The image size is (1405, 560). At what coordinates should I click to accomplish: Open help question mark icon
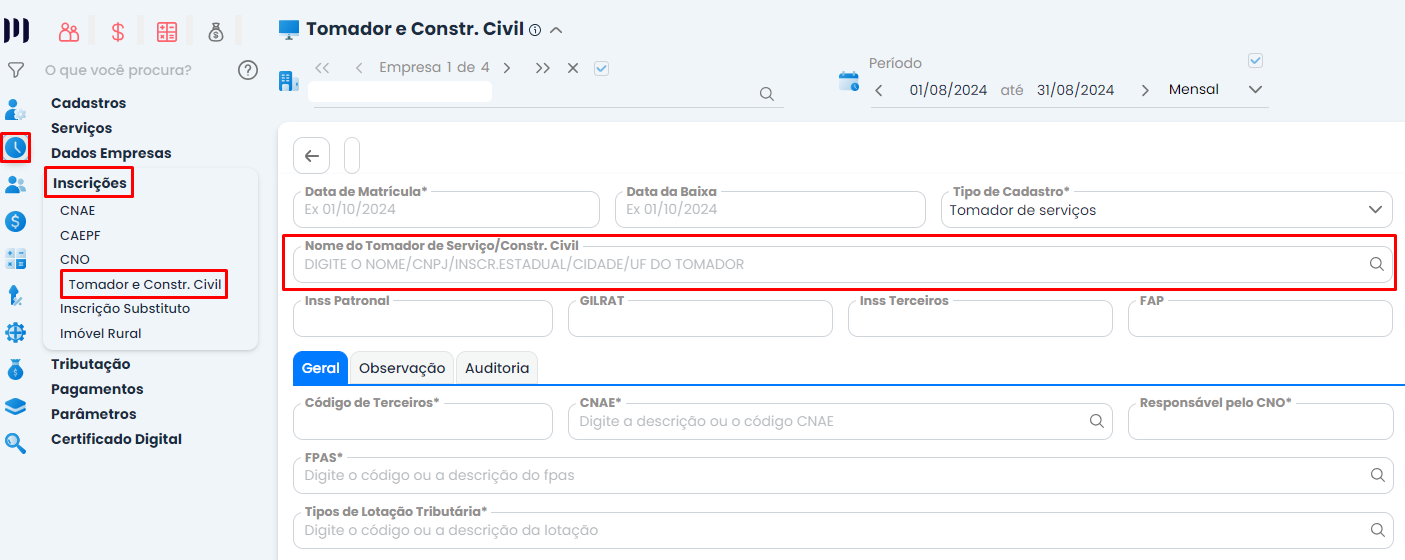[x=248, y=70]
